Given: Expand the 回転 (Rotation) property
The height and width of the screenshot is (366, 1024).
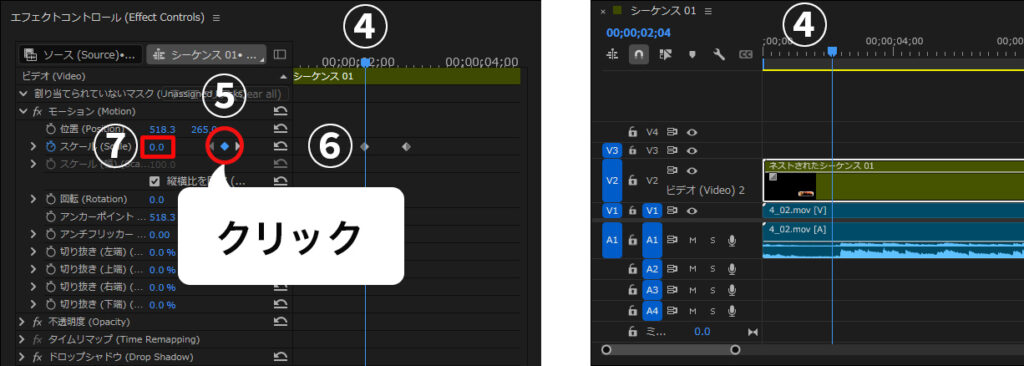Looking at the screenshot, I should click(34, 199).
